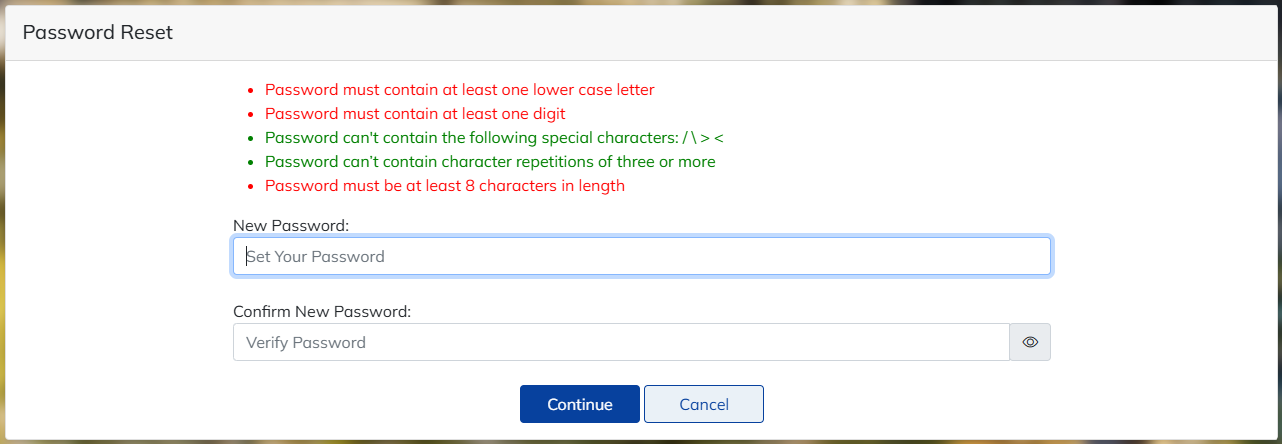The height and width of the screenshot is (444, 1282).
Task: Click the green bullet beside special characters rule
Action: click(x=251, y=139)
